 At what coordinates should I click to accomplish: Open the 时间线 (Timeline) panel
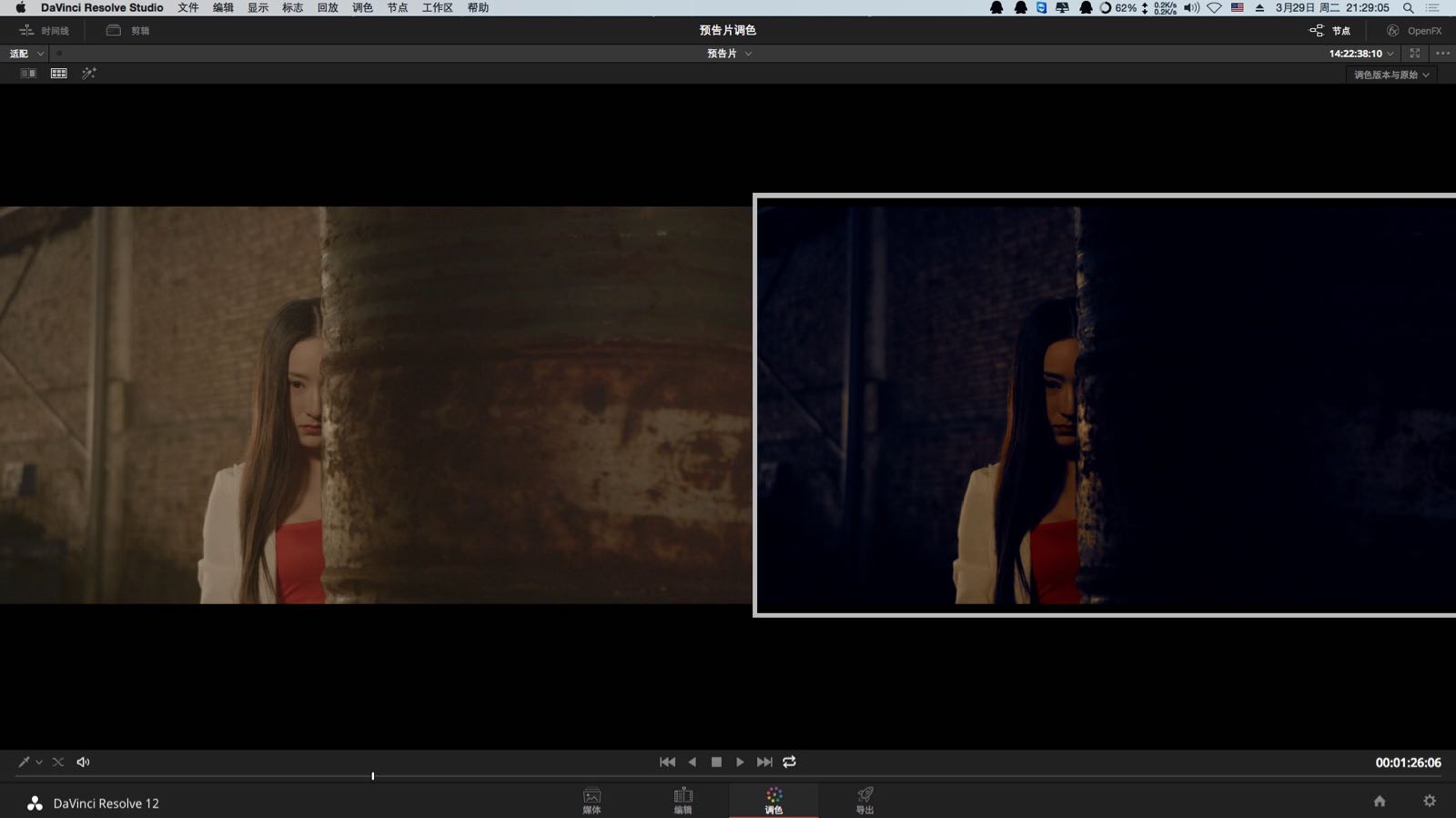(x=44, y=30)
